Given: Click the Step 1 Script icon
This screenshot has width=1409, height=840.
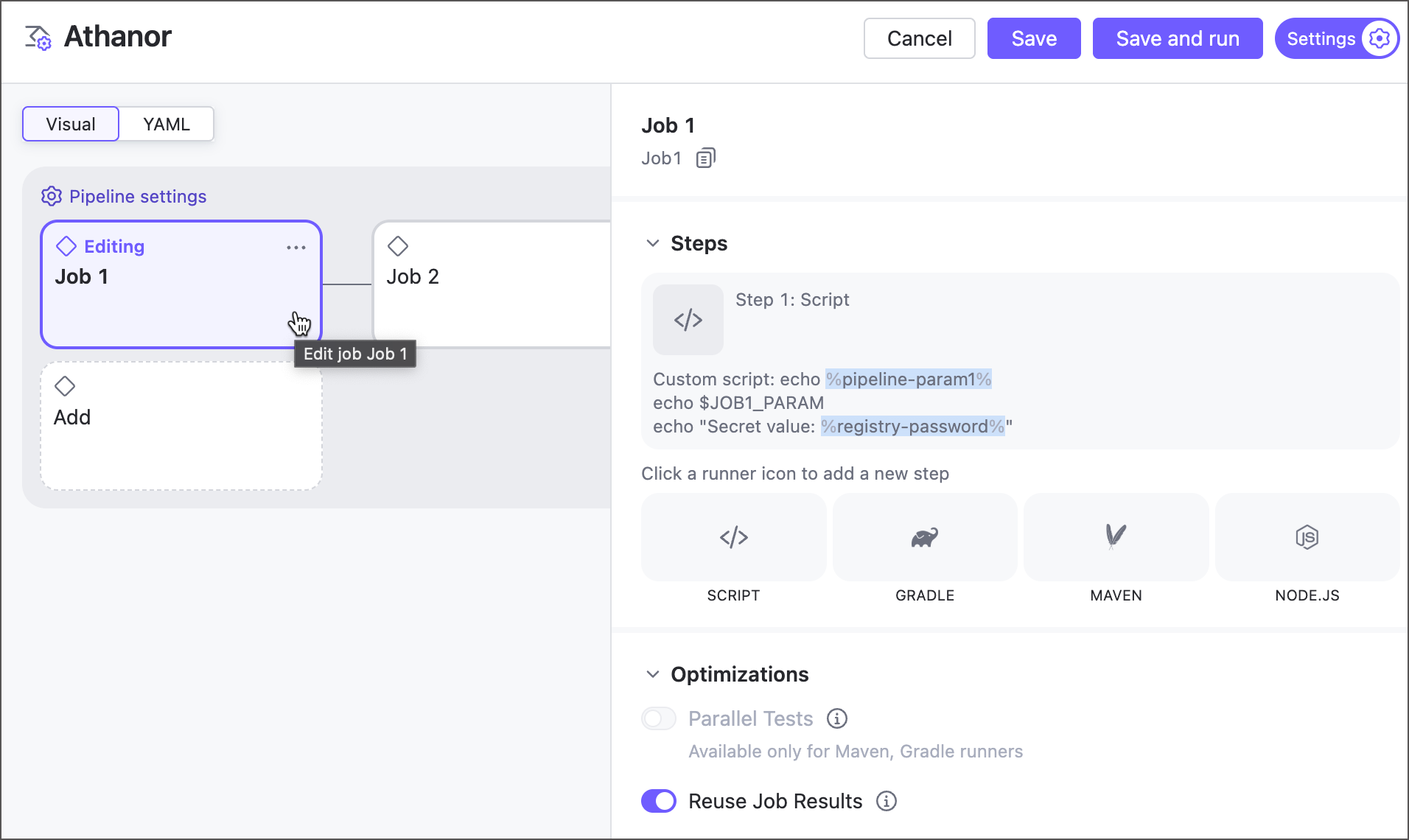Looking at the screenshot, I should pos(688,320).
